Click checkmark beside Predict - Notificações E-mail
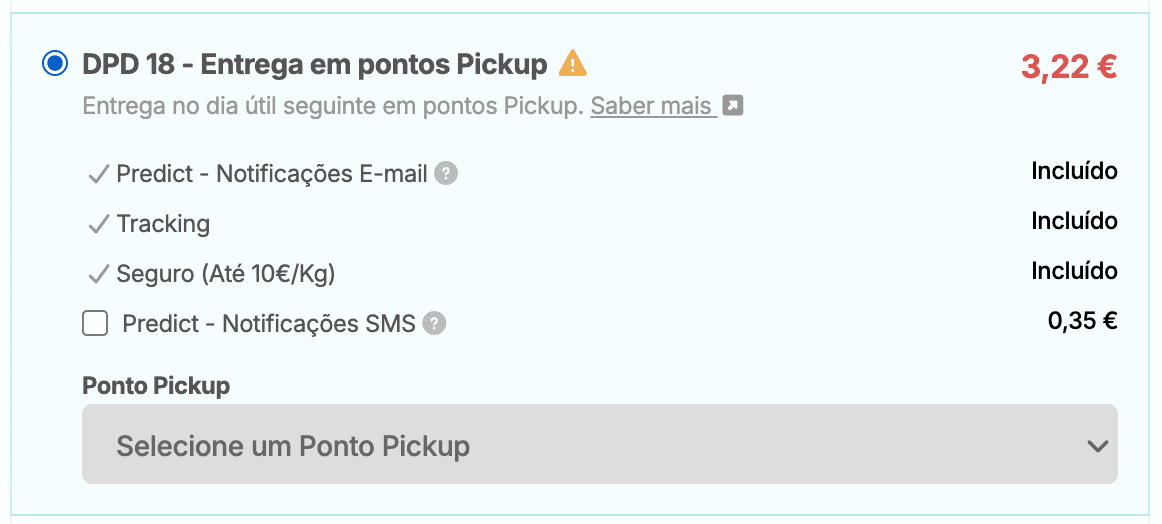The width and height of the screenshot is (1162, 524). click(x=98, y=174)
